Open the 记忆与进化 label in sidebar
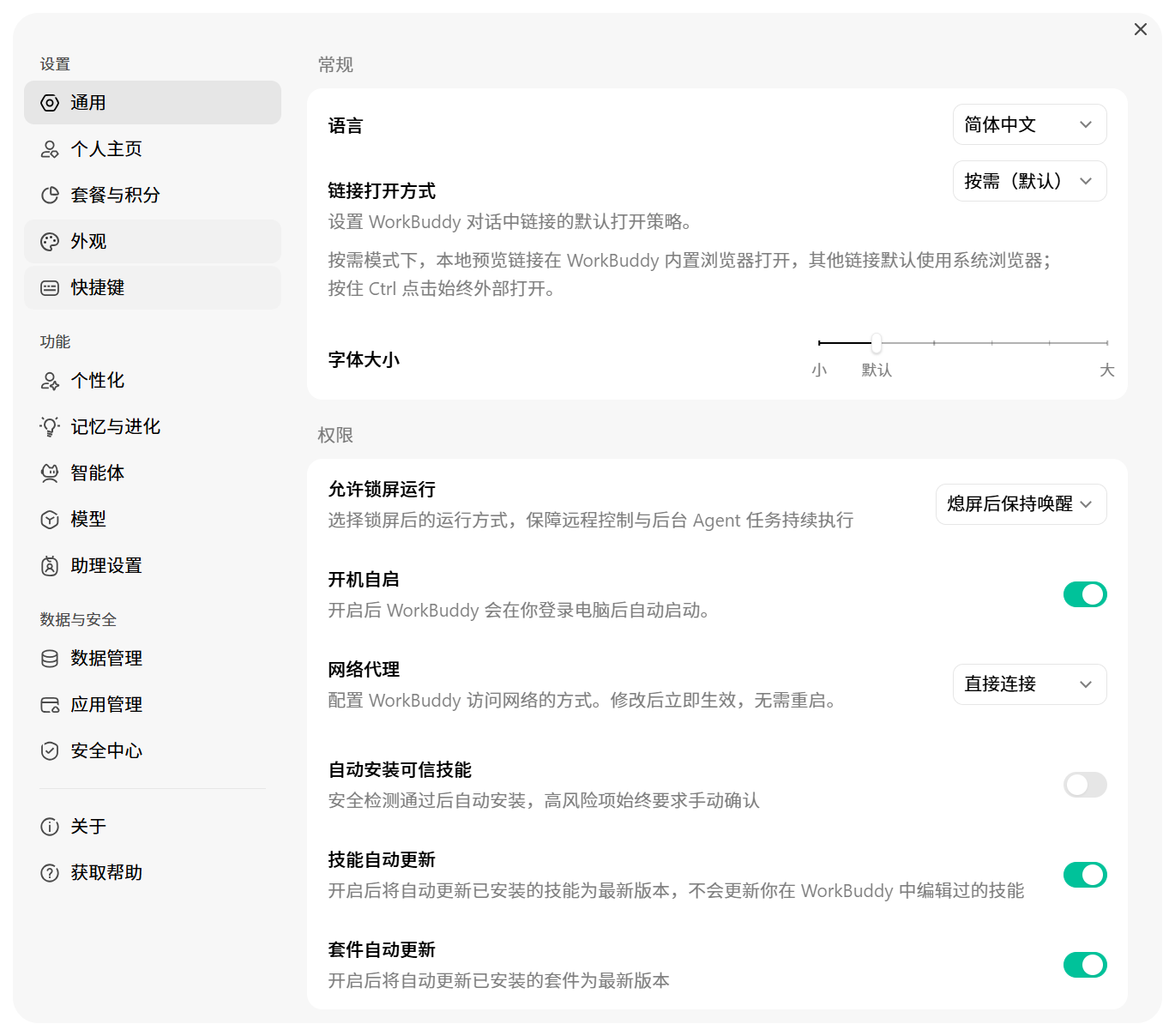 click(x=116, y=427)
